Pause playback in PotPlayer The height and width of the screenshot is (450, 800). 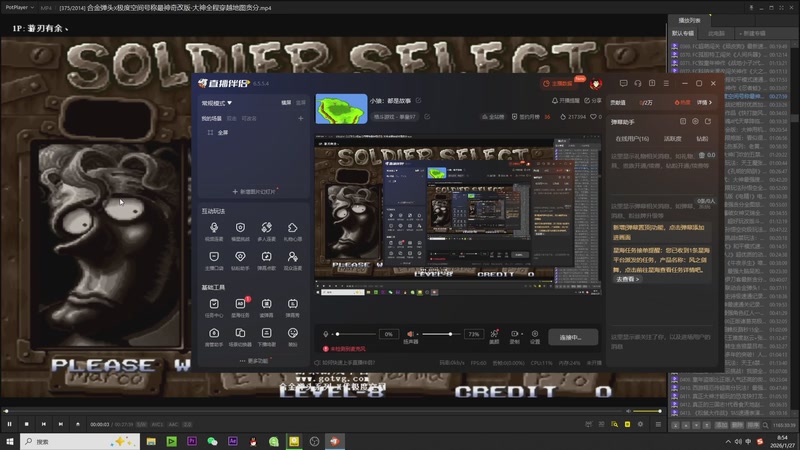[9, 424]
